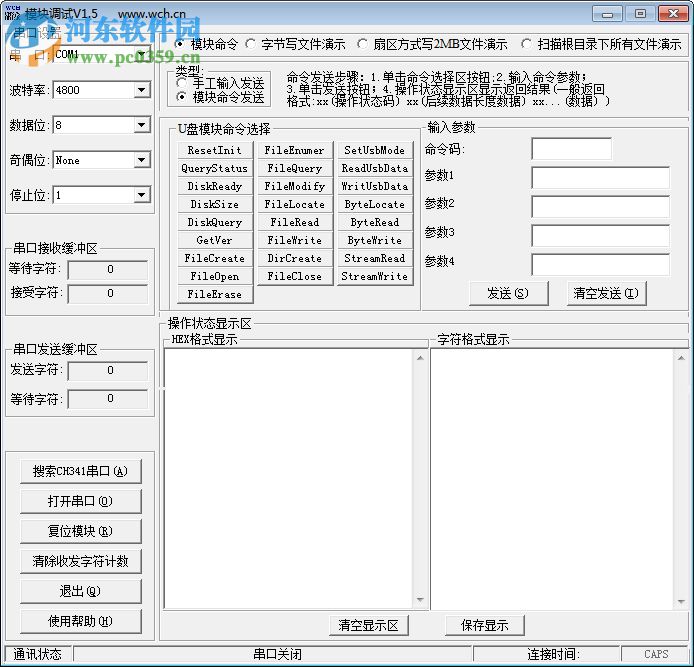This screenshot has width=694, height=667.
Task: Focus the 命令码 input field
Action: tap(572, 149)
